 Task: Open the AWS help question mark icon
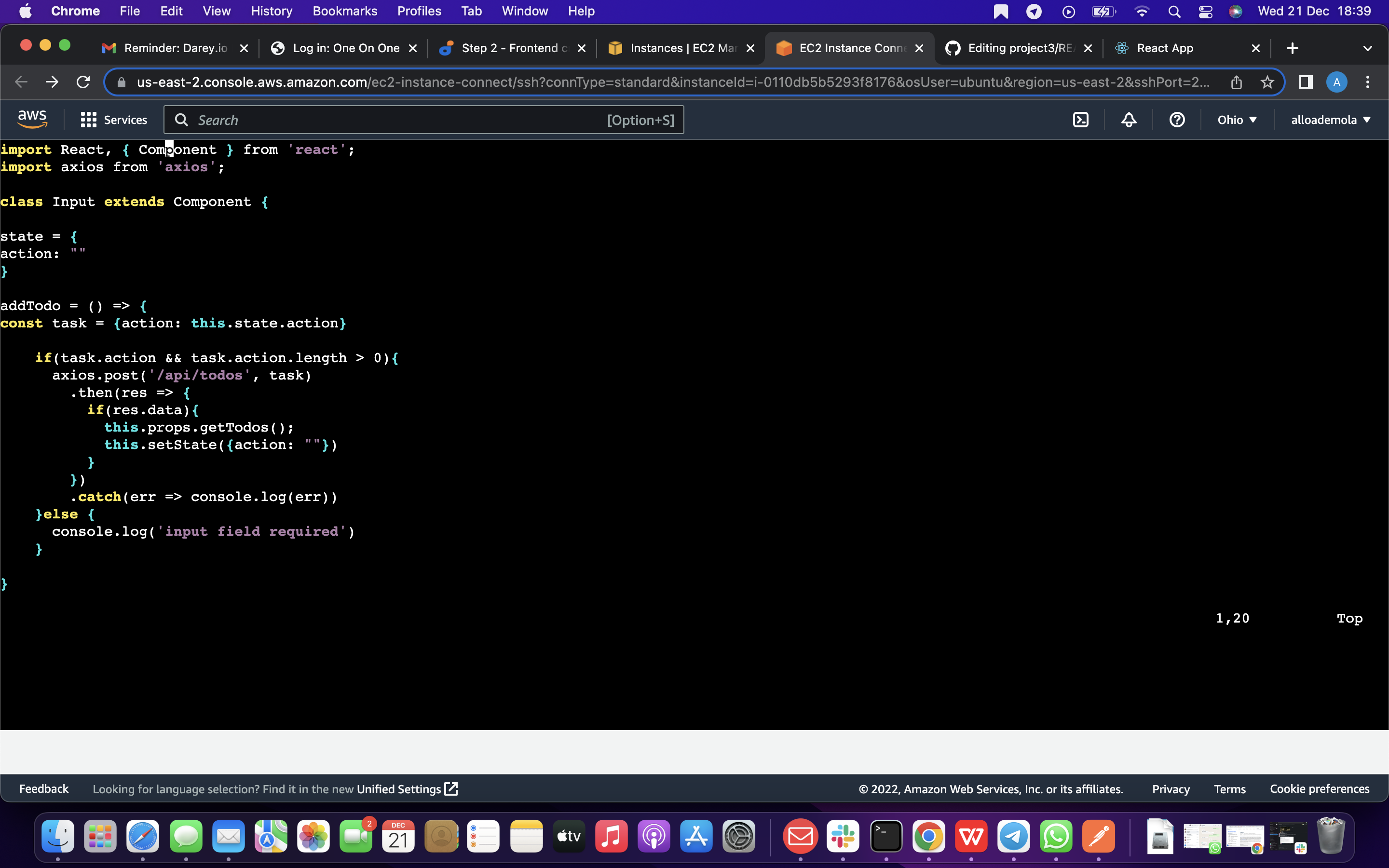click(1177, 120)
